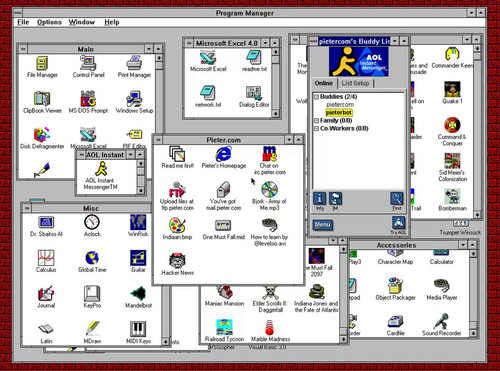Viewport: 500px width, 371px height.
Task: Switch to the List Setup tab
Action: pyautogui.click(x=355, y=83)
